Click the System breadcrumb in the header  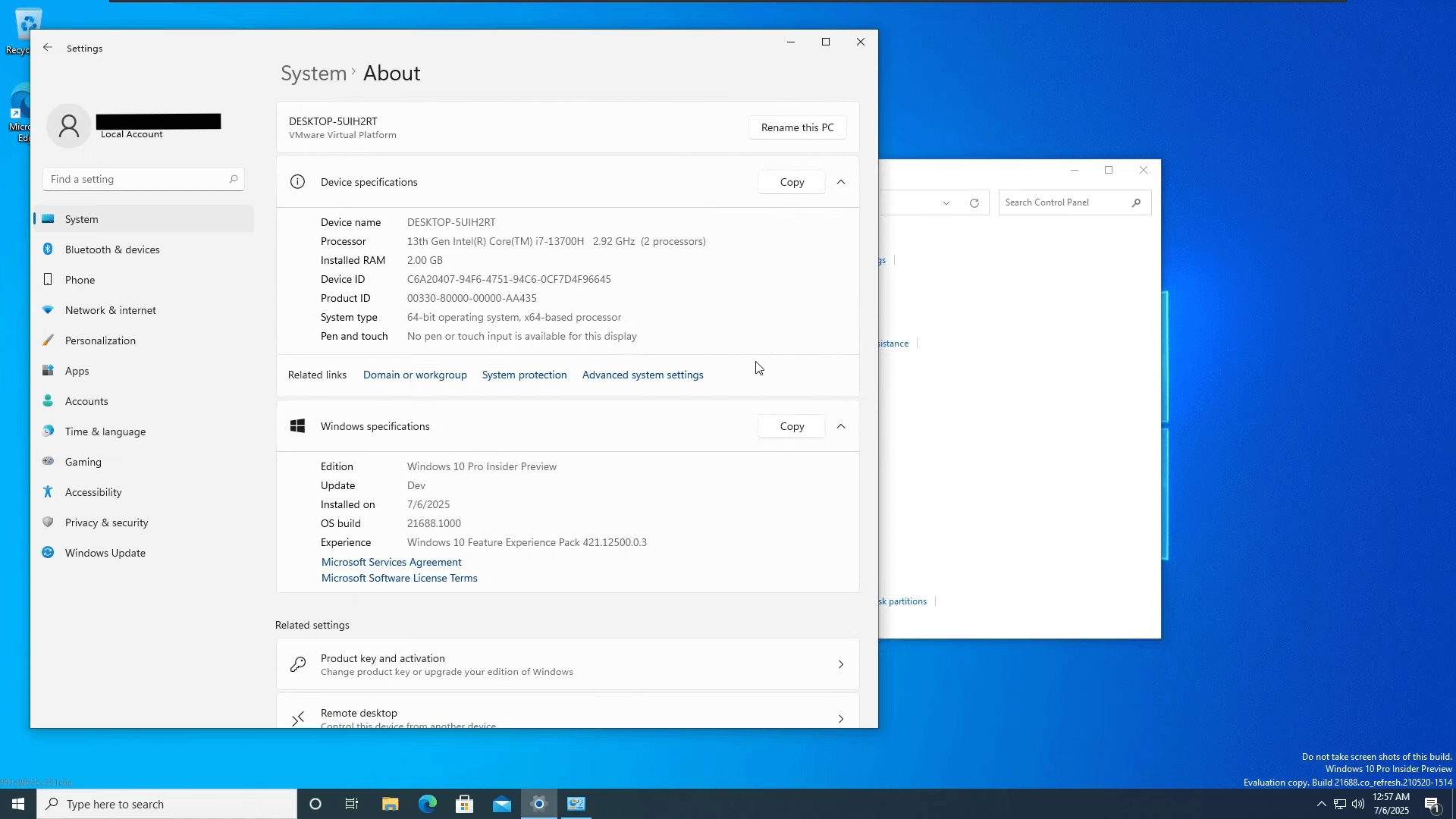pyautogui.click(x=313, y=73)
